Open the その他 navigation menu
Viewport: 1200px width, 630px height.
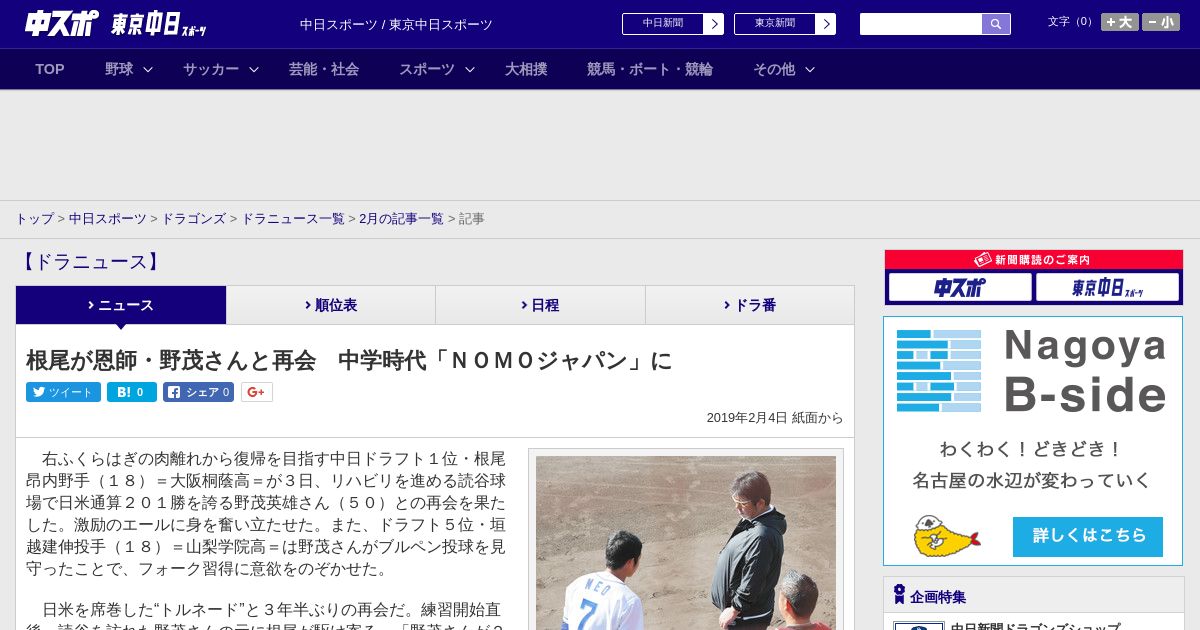coord(774,69)
